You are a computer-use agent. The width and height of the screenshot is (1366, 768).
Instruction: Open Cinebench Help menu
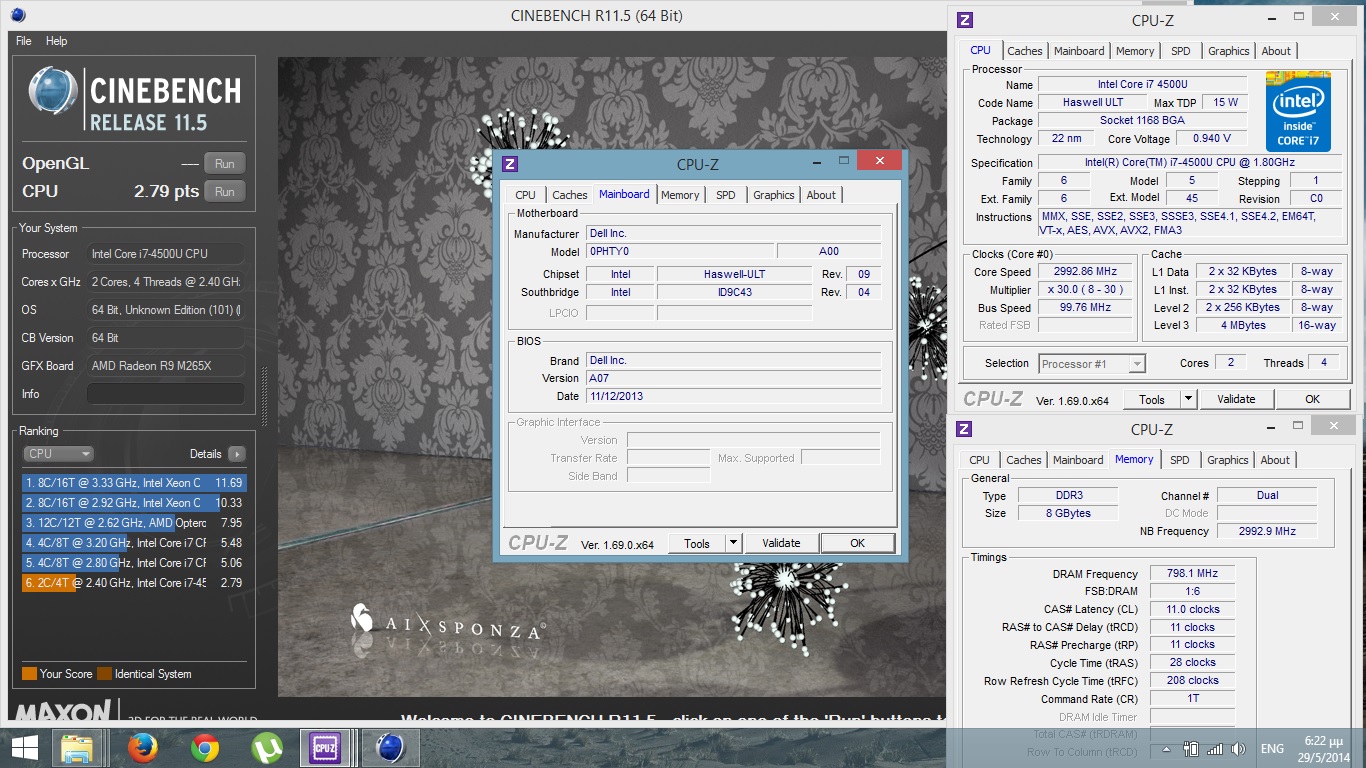click(57, 41)
